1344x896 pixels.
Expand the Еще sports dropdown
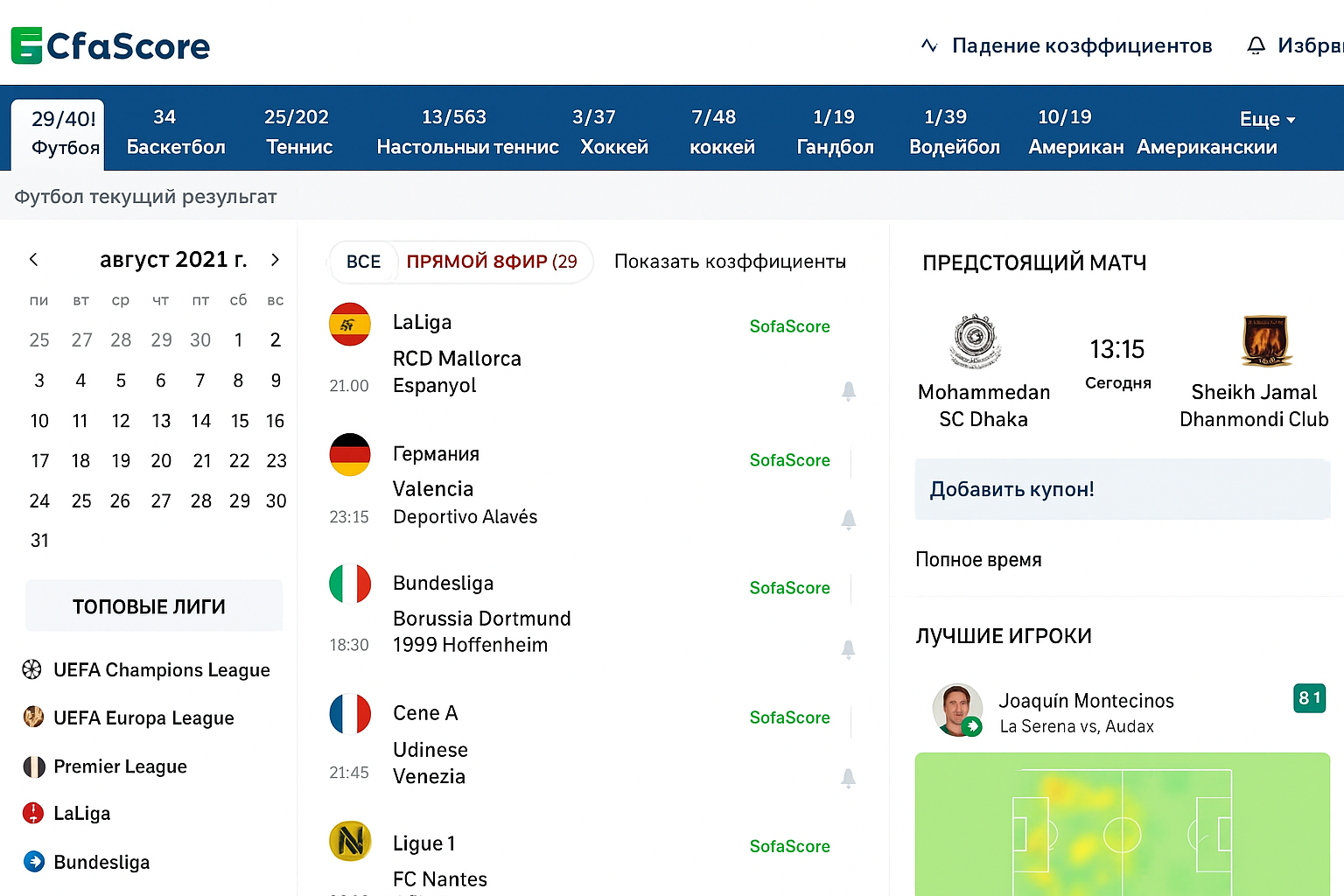[x=1267, y=119]
